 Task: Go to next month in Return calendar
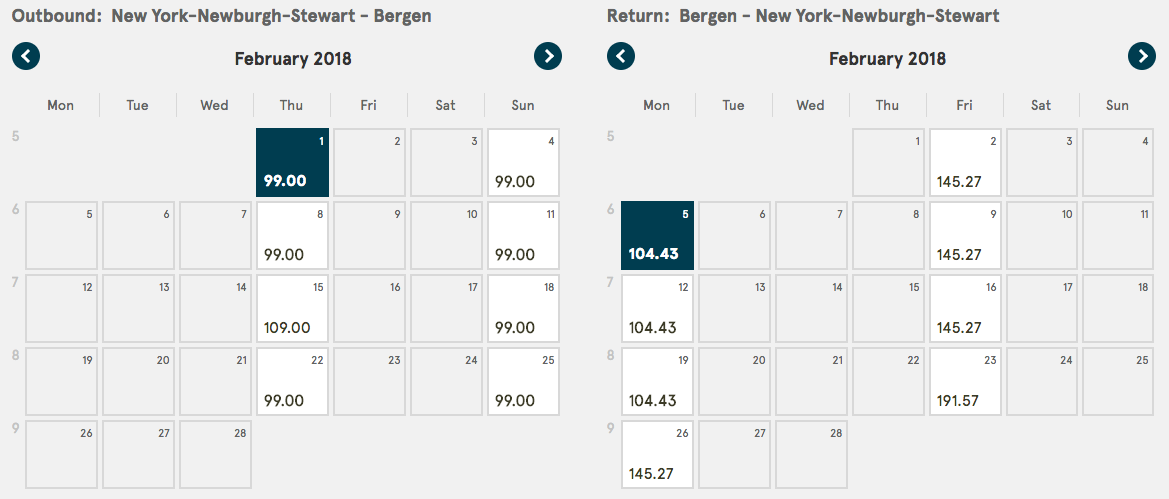click(x=1142, y=56)
